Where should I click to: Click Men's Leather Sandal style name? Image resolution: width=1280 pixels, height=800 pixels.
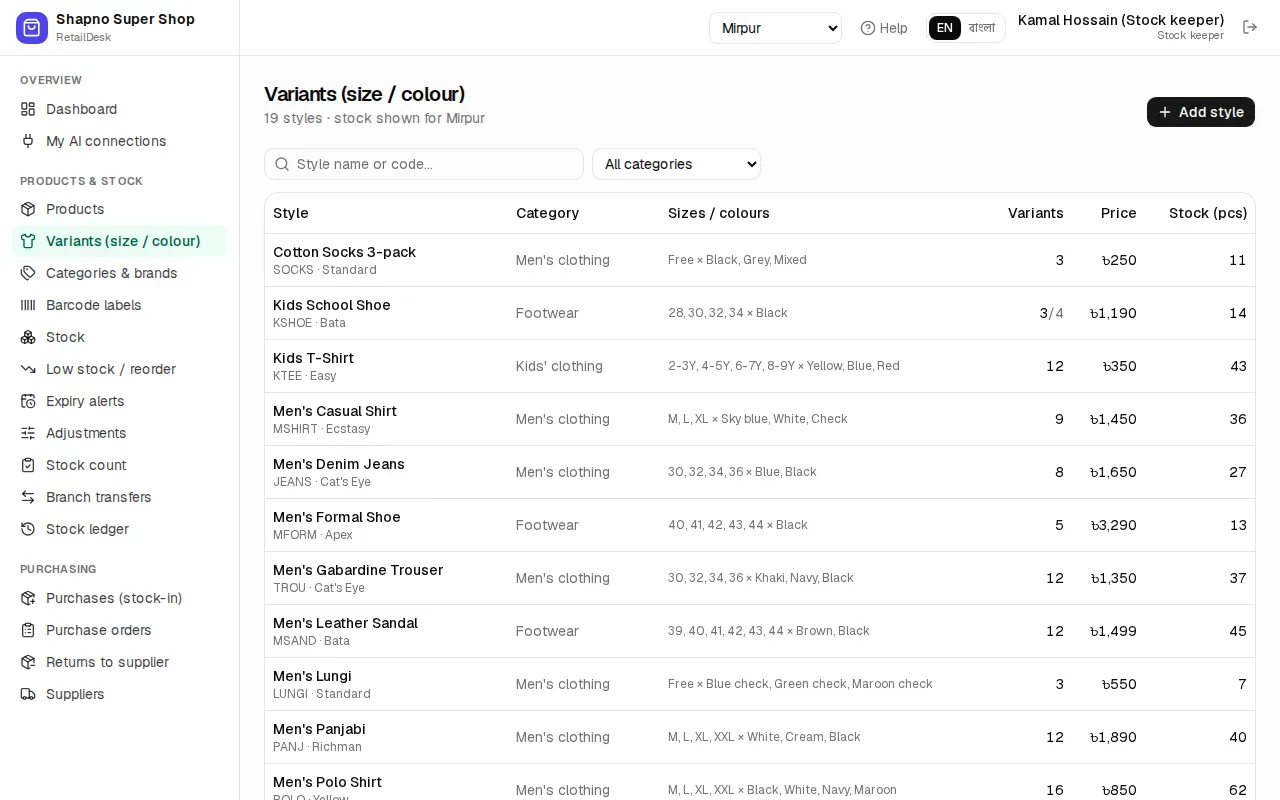345,623
